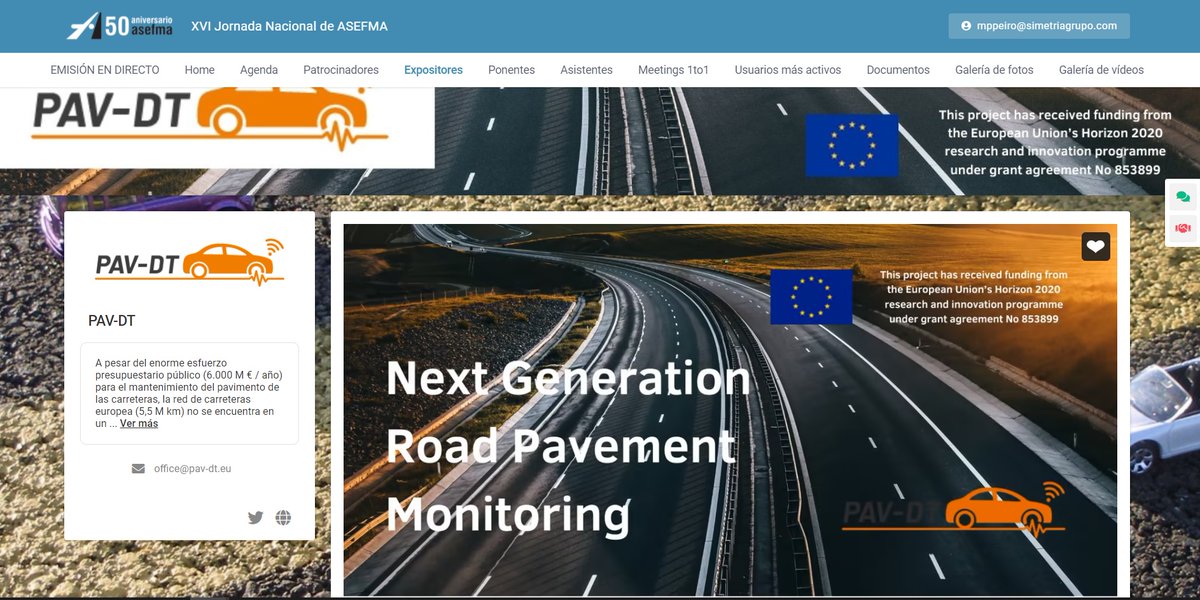Open Asistentes in navigation bar

[586, 70]
